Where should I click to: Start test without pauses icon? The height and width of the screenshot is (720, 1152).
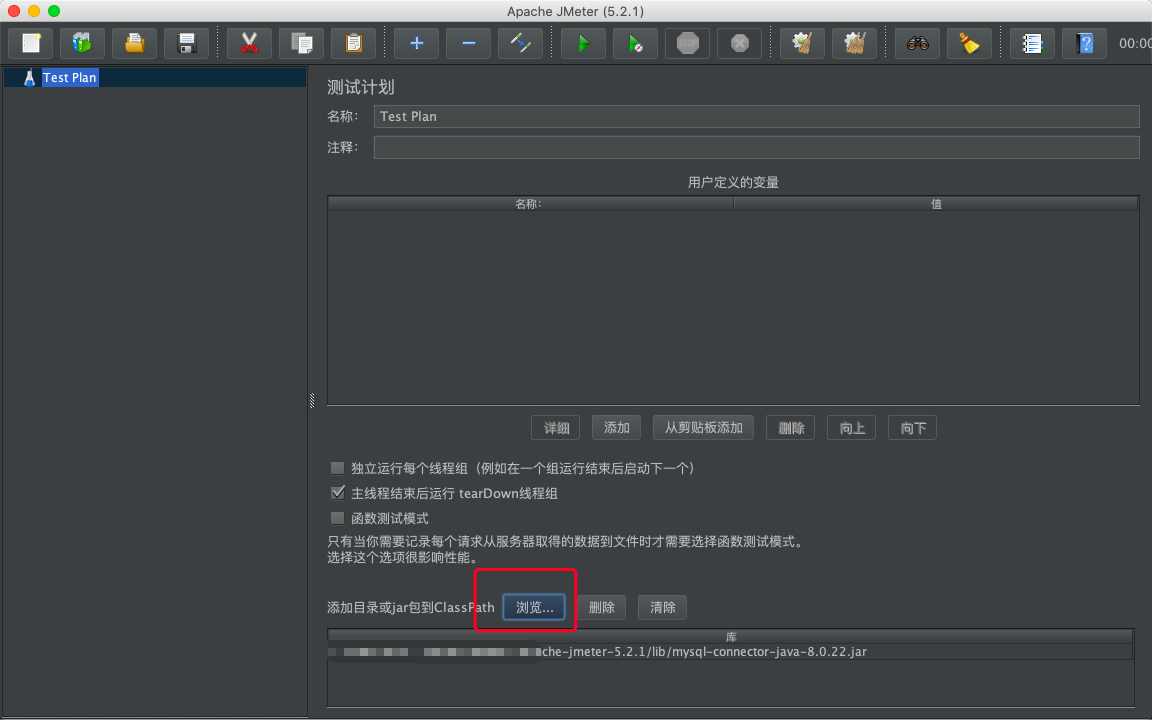(x=636, y=43)
